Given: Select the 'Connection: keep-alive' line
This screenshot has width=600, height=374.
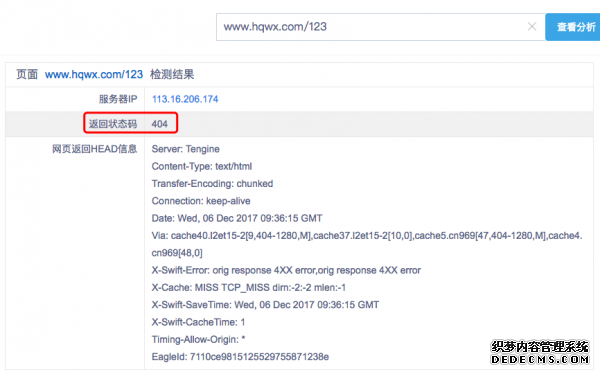Looking at the screenshot, I should pos(201,201).
